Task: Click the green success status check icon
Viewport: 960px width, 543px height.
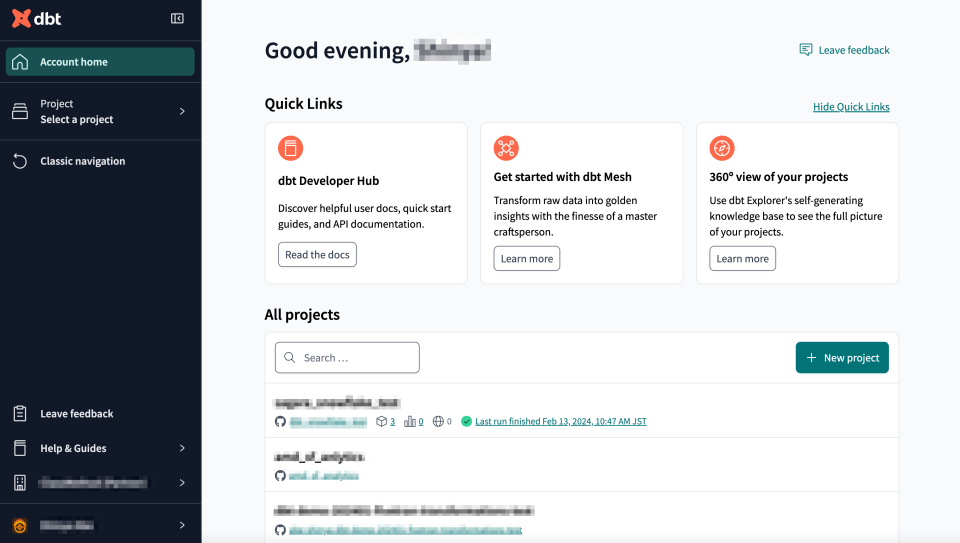Action: pyautogui.click(x=466, y=422)
